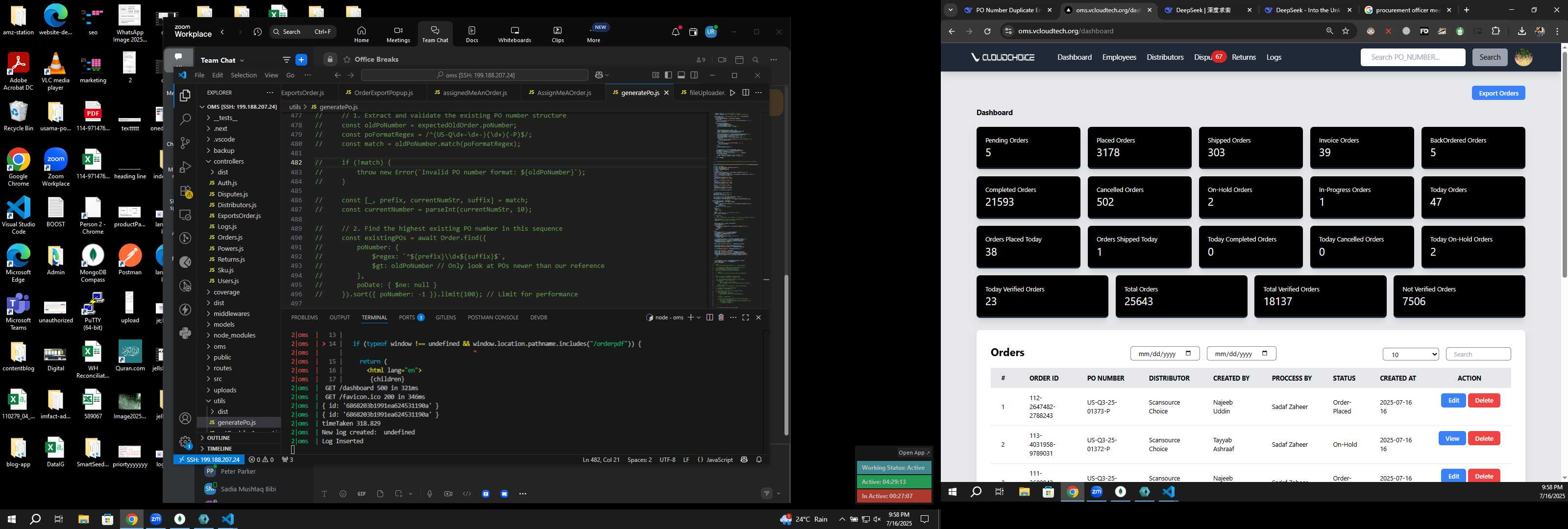1568x529 pixels.
Task: Open the Search view in VS Code activity bar
Action: (185, 120)
